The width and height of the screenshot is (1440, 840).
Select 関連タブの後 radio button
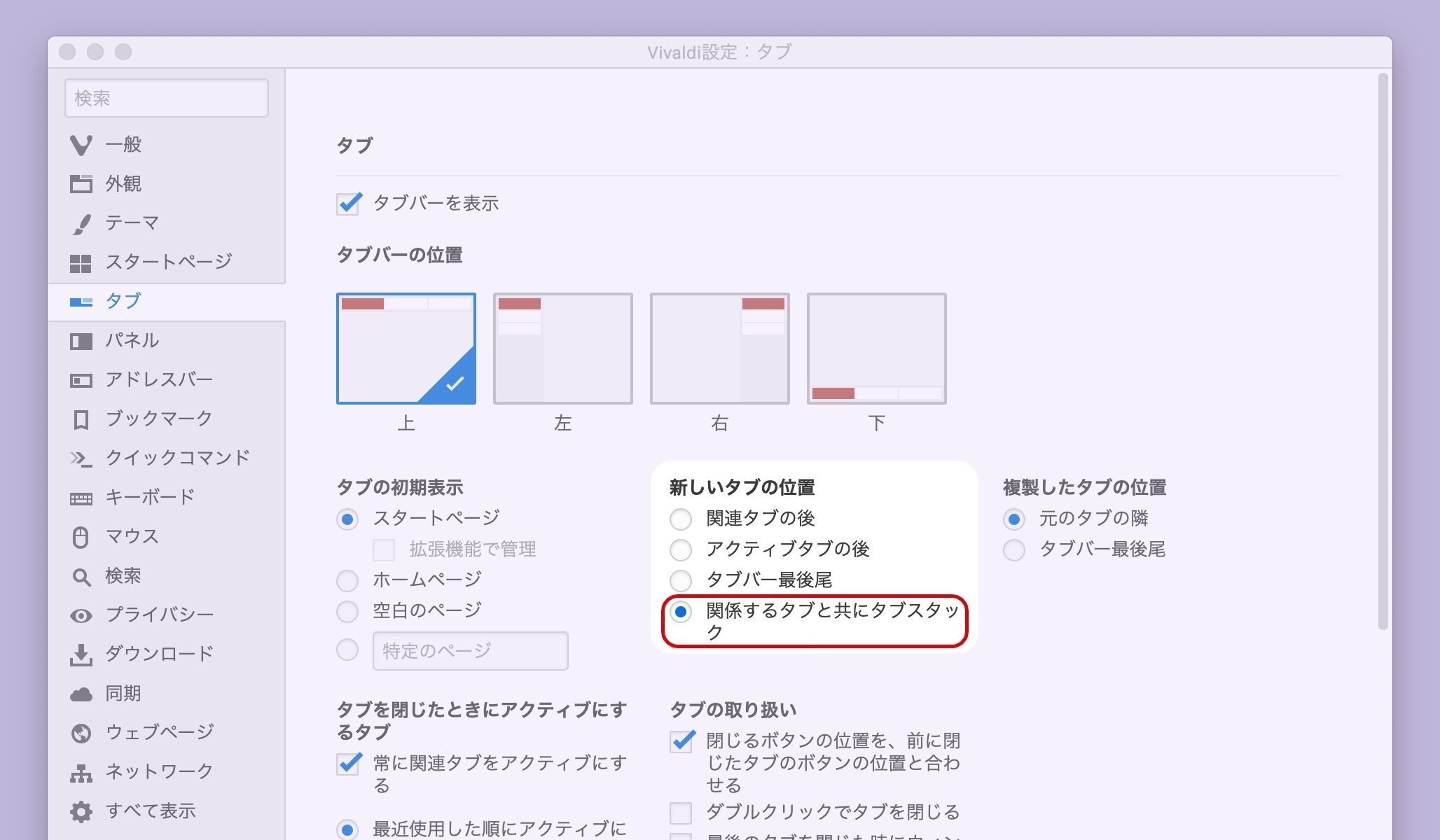coord(681,519)
